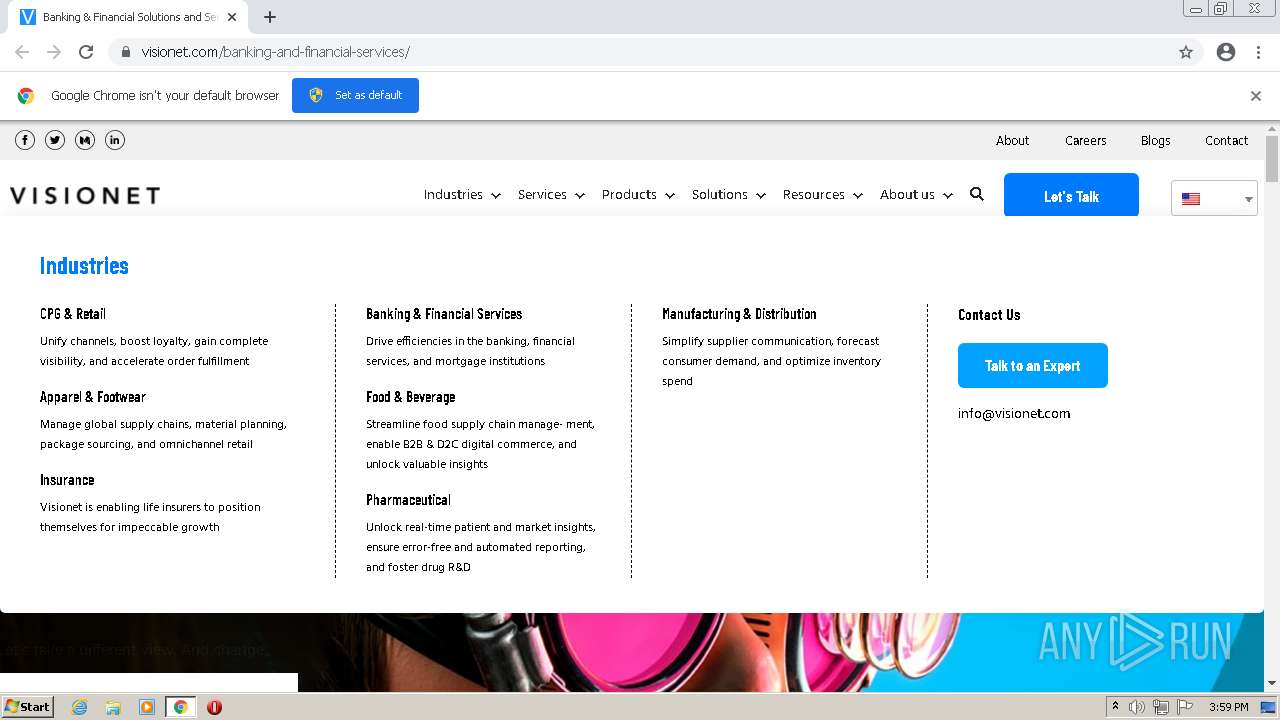Select Manufacturing & Distribution industry
Image resolution: width=1280 pixels, height=720 pixels.
[739, 314]
